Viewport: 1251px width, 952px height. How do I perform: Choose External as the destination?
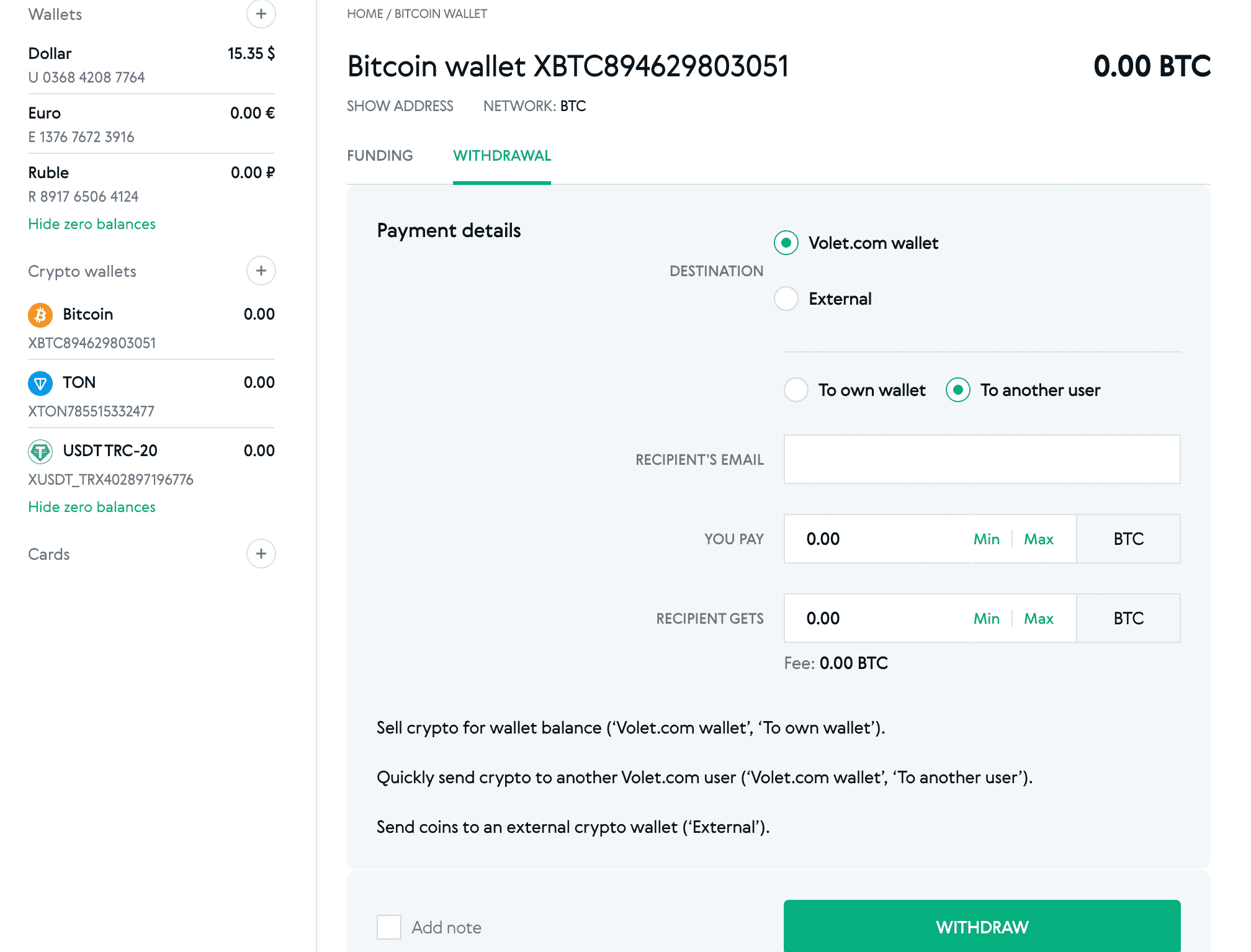point(786,299)
